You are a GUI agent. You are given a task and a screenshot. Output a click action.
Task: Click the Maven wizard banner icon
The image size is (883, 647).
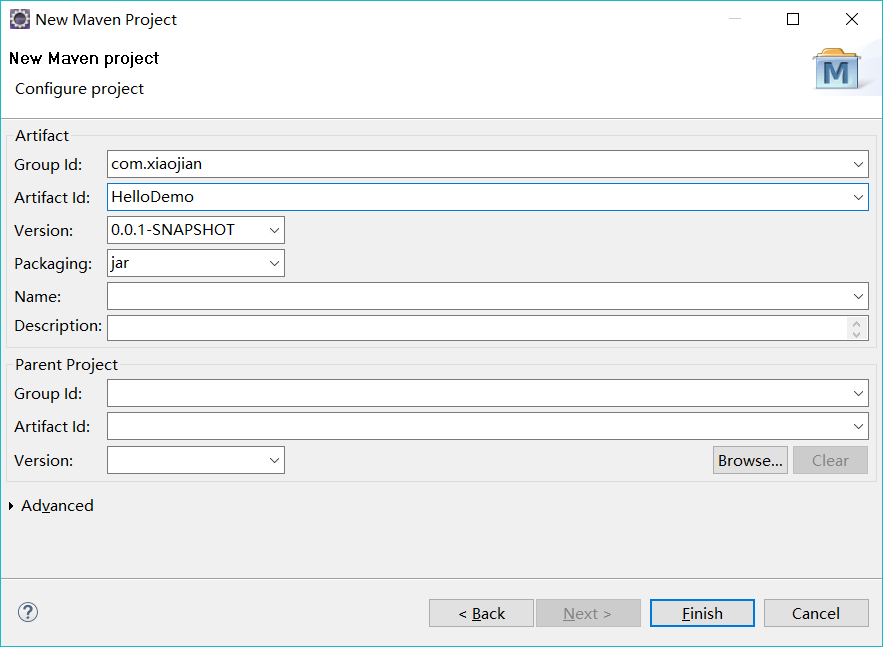tap(837, 69)
